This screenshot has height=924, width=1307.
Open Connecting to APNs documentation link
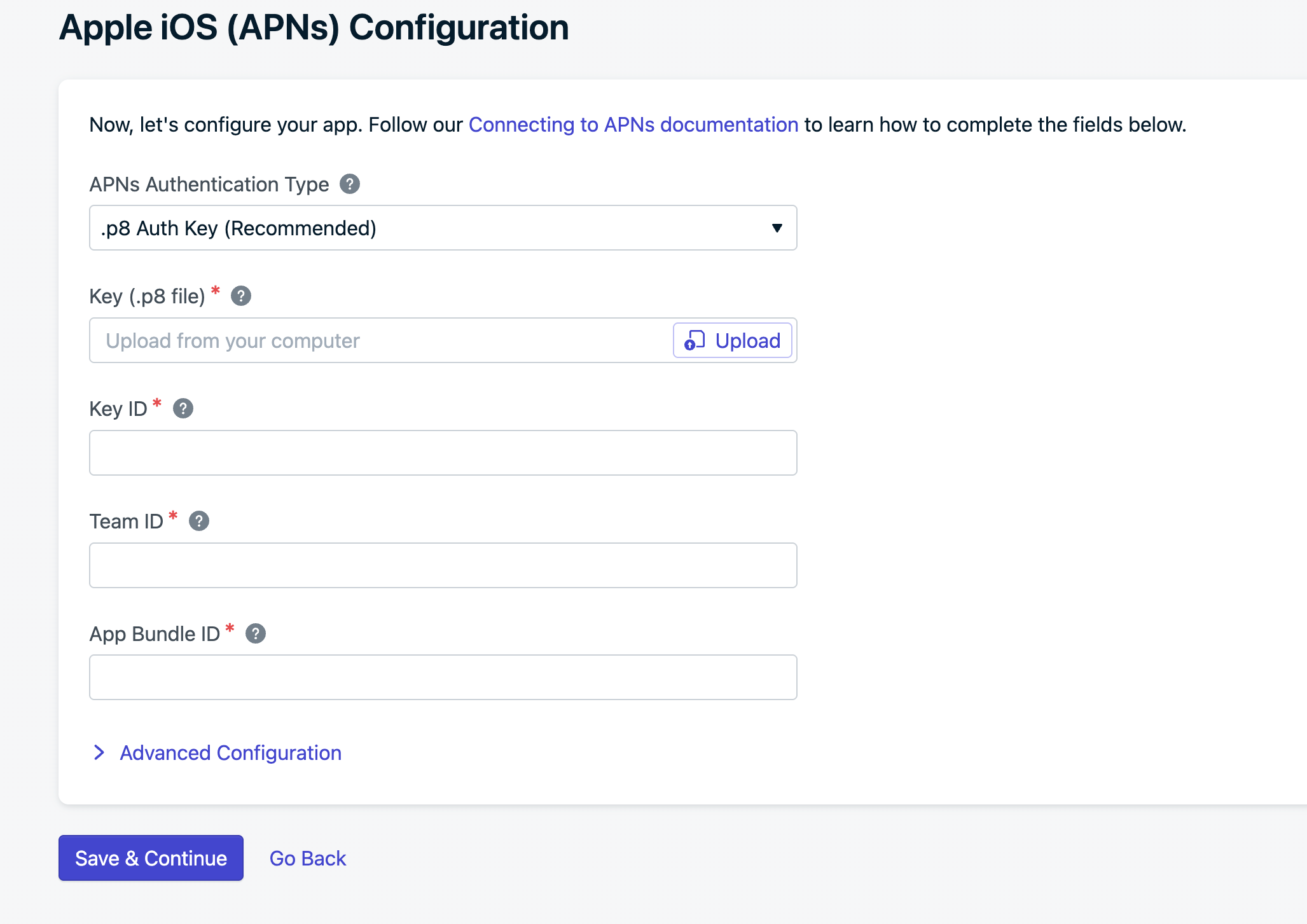[633, 125]
